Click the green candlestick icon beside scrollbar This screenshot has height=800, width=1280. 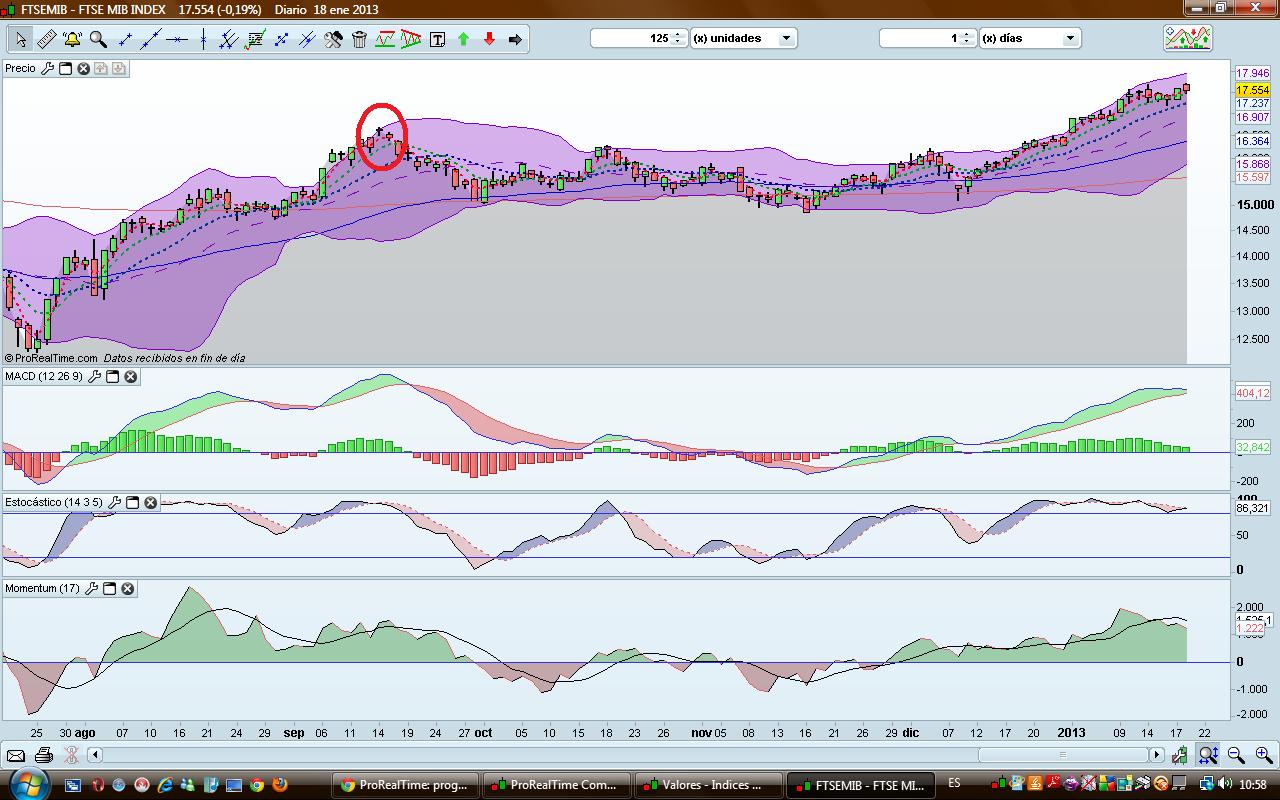click(1181, 755)
